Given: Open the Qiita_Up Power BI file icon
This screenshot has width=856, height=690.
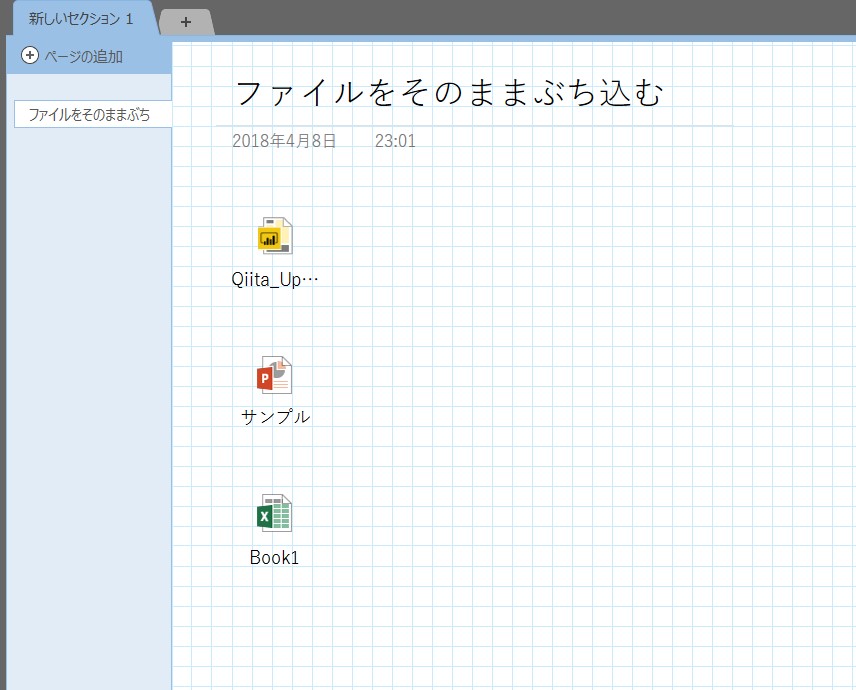Looking at the screenshot, I should click(275, 236).
